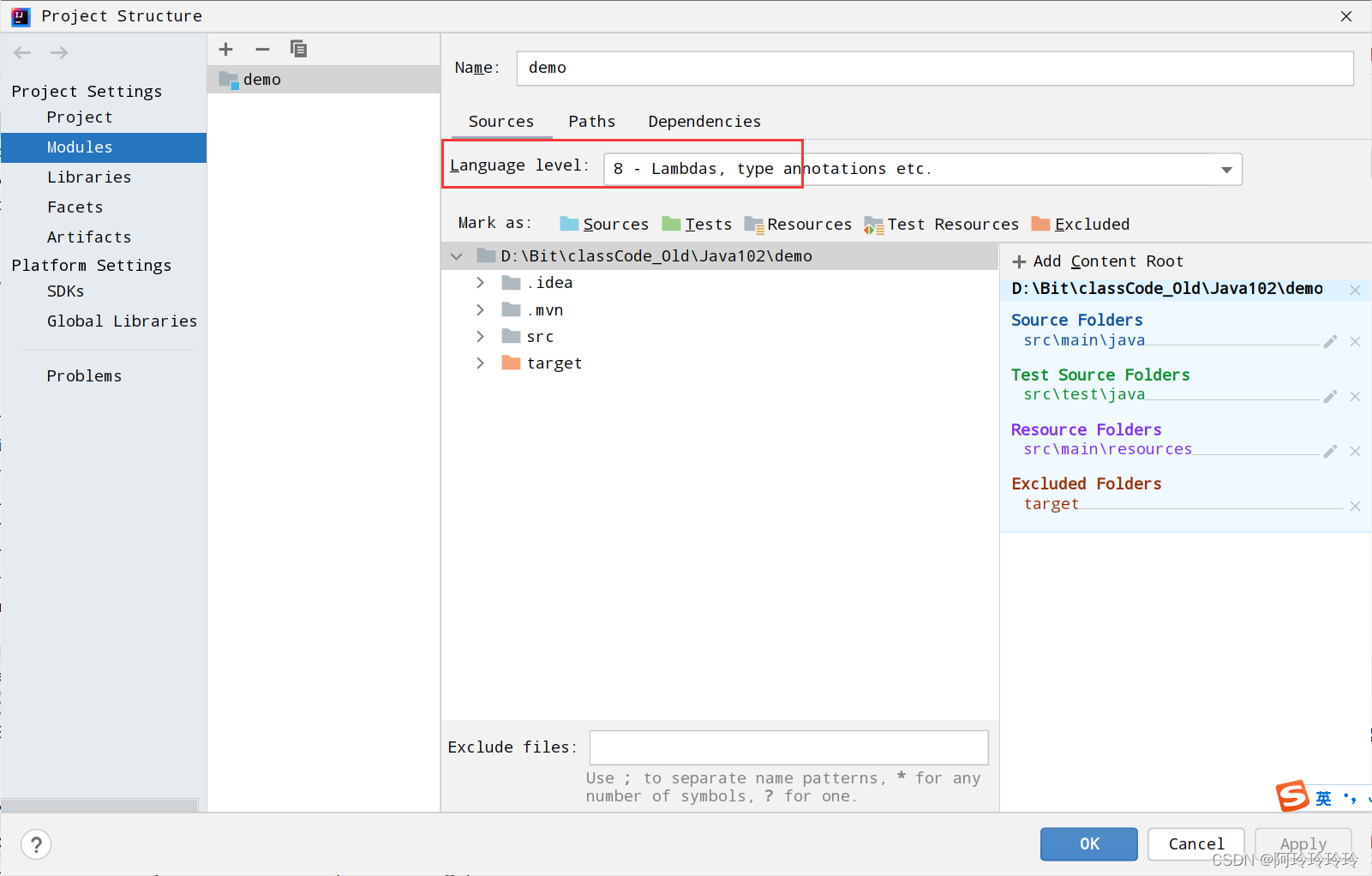Viewport: 1372px width, 876px height.
Task: Click the left sidebar horizontal scrollbar
Action: (x=100, y=805)
